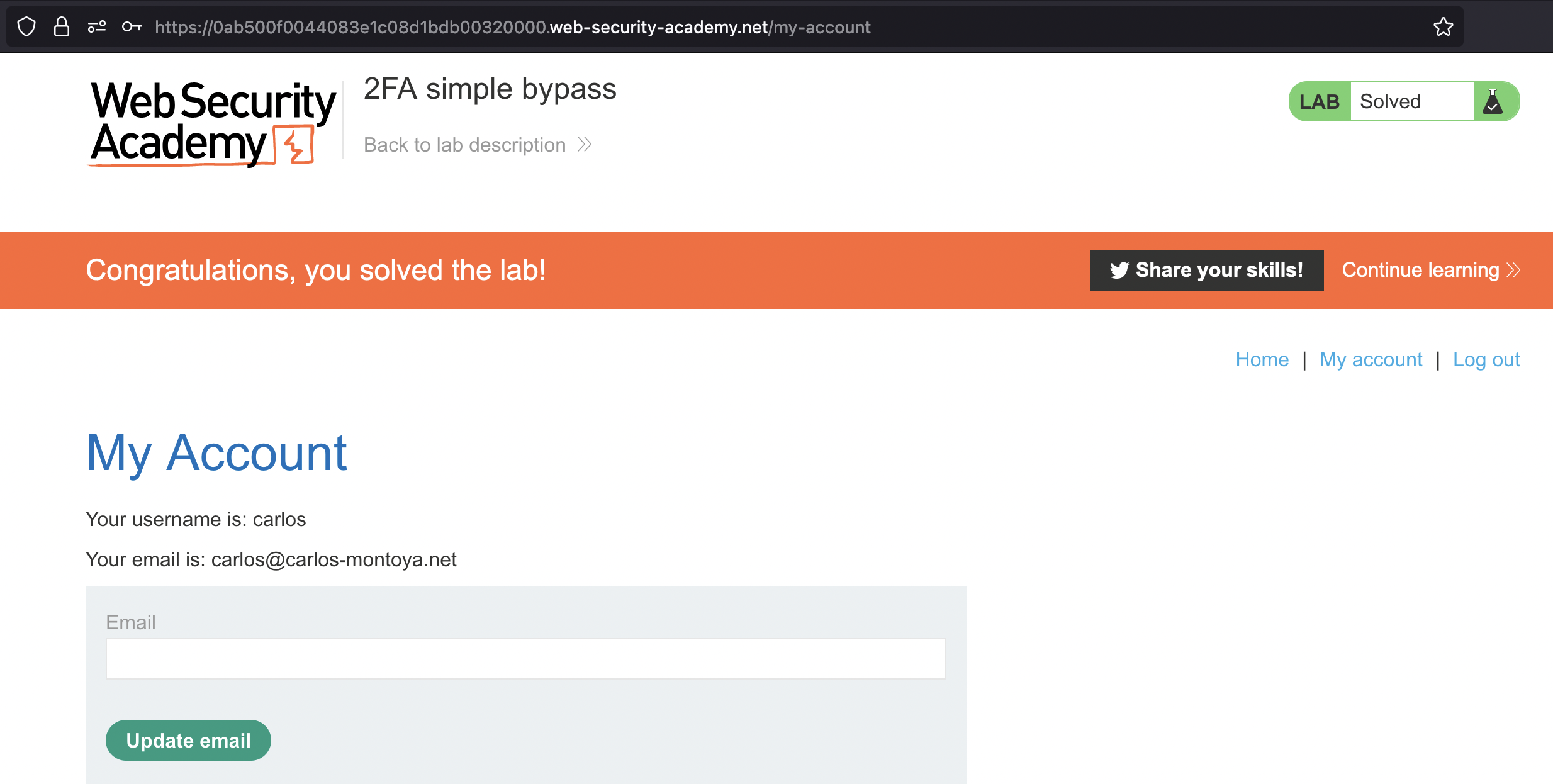Click the Share your skills button
The width and height of the screenshot is (1553, 784).
(x=1206, y=270)
